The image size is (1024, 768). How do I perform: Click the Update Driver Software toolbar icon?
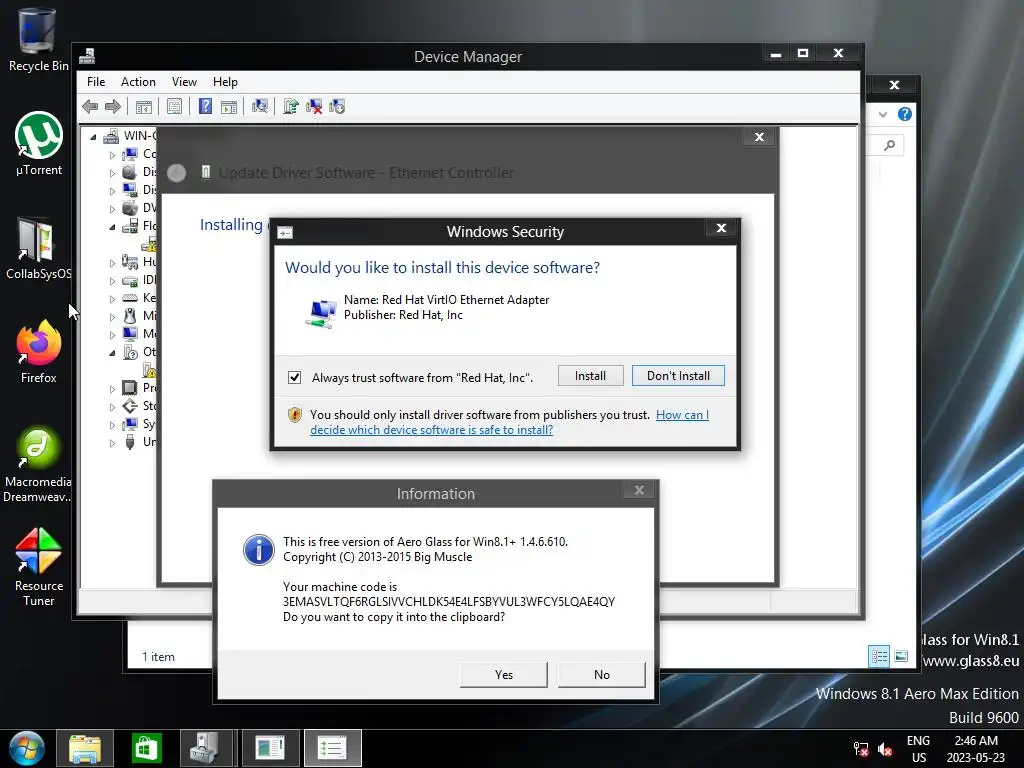pos(291,106)
